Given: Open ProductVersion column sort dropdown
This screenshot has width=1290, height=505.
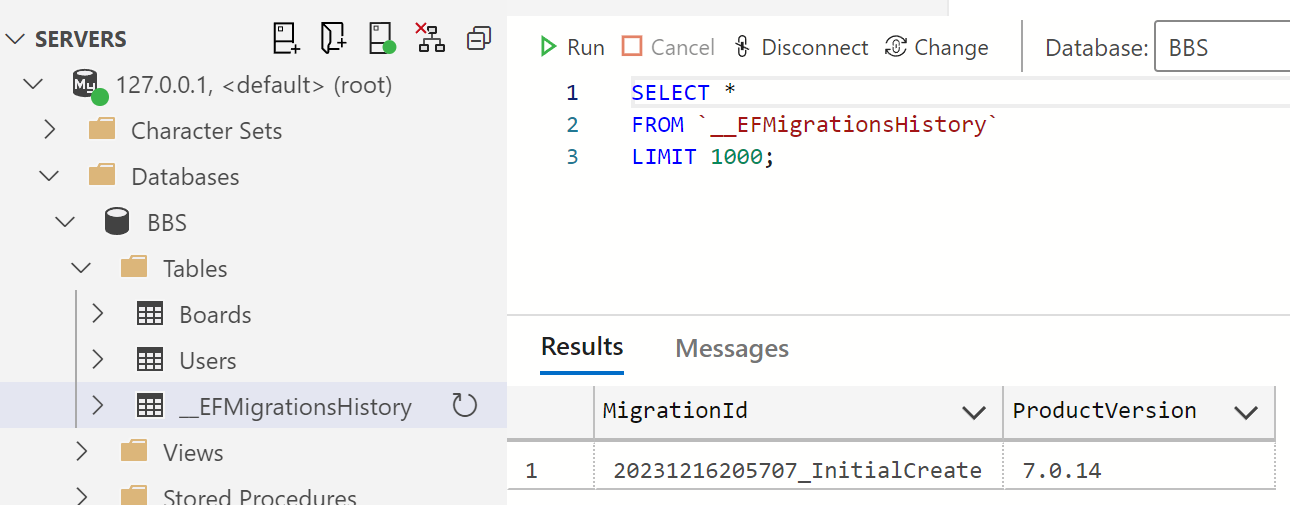Looking at the screenshot, I should [1246, 412].
